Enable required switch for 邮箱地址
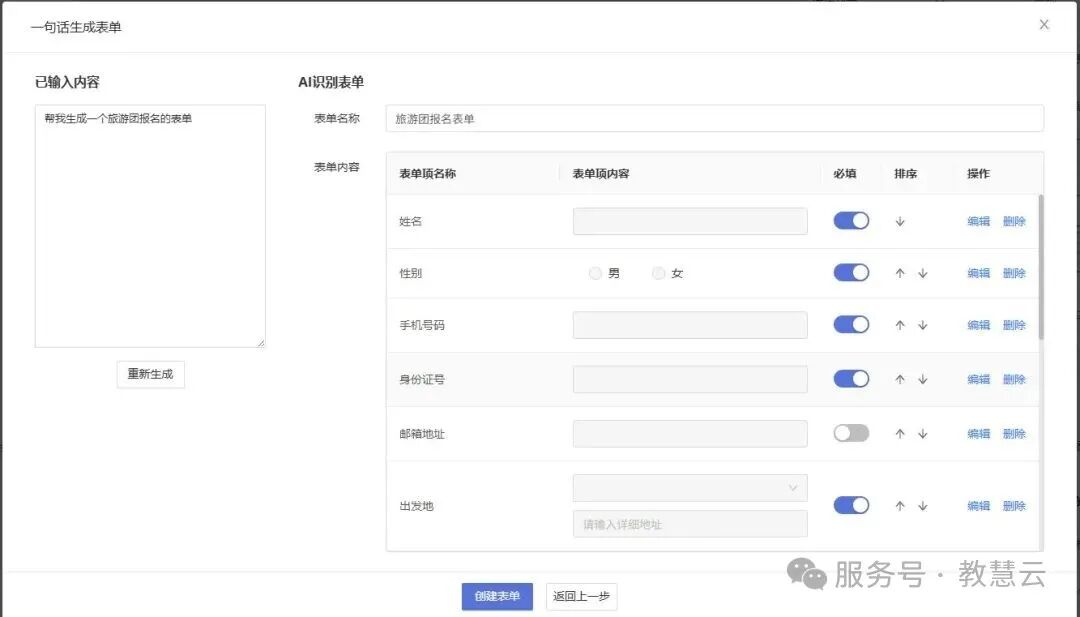 coord(851,433)
